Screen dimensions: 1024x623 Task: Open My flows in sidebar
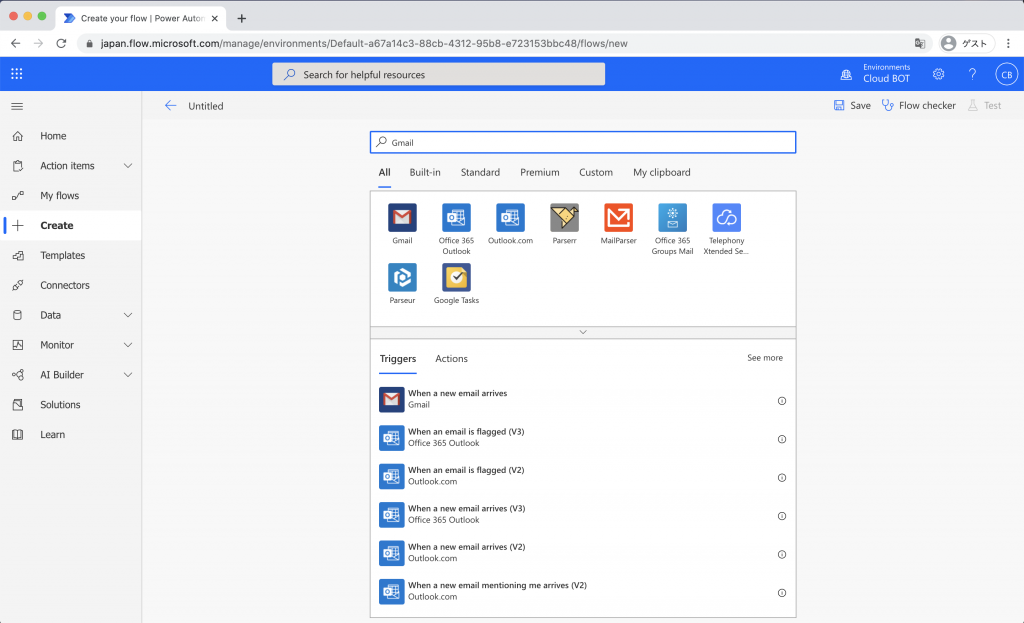pyautogui.click(x=71, y=196)
